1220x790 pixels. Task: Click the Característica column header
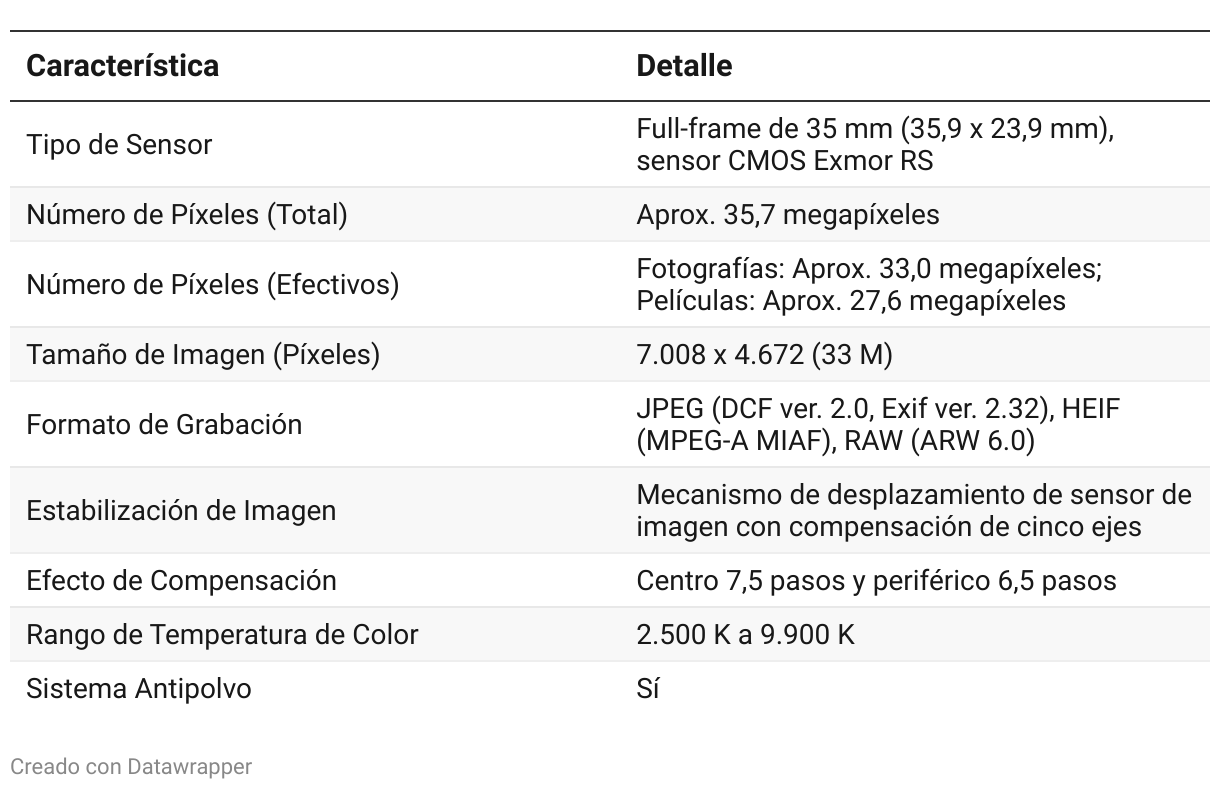122,66
